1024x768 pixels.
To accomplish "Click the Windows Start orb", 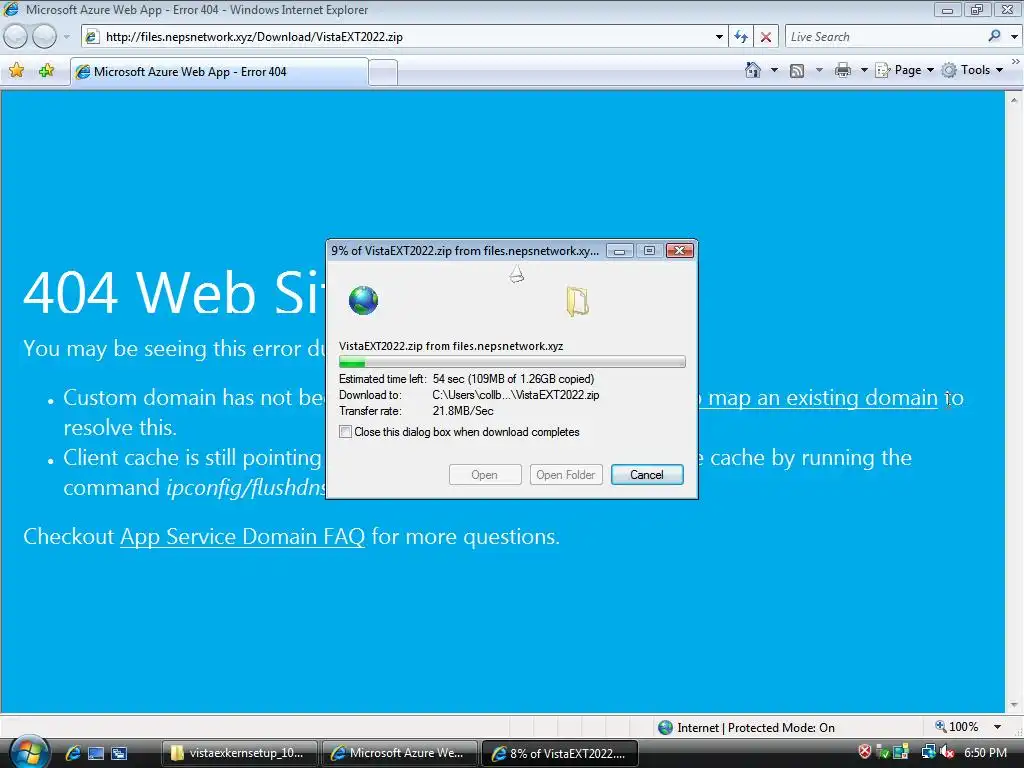I will point(29,752).
